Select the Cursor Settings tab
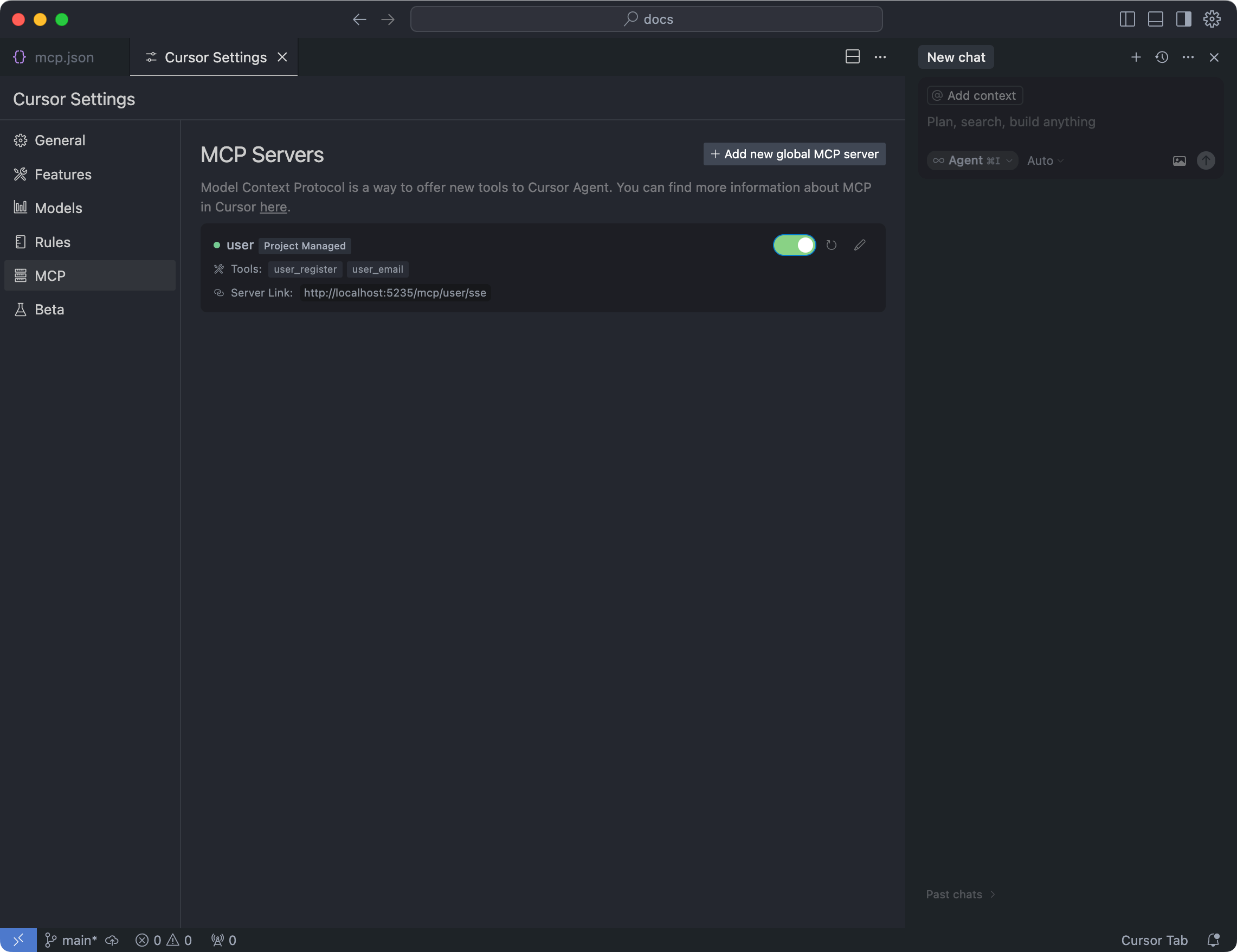This screenshot has height=952, width=1237. click(215, 57)
